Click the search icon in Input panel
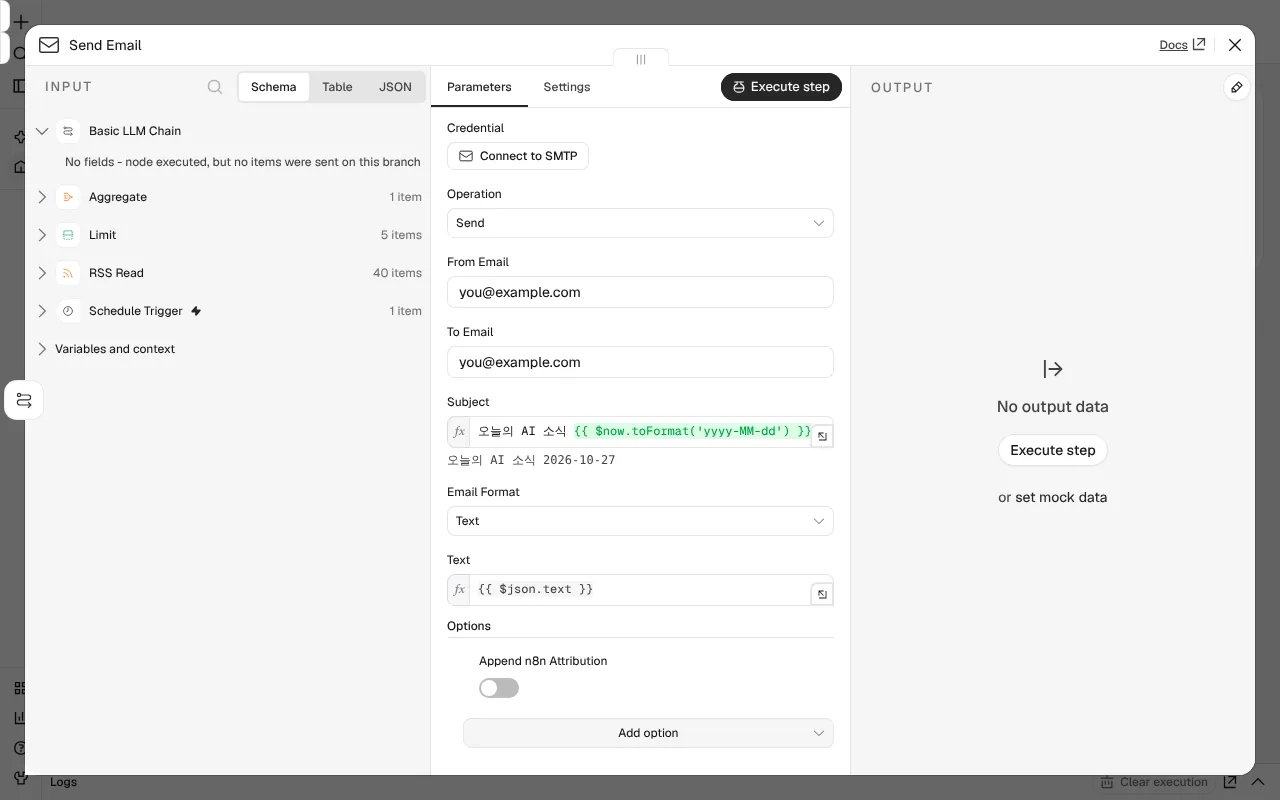The height and width of the screenshot is (800, 1280). [215, 87]
